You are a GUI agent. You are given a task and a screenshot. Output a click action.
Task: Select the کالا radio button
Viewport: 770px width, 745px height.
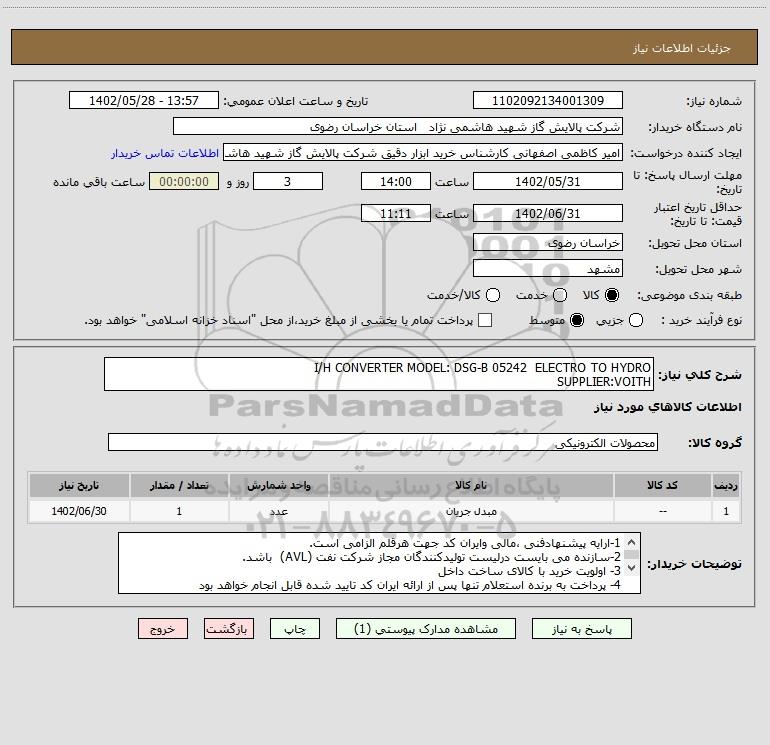click(612, 295)
